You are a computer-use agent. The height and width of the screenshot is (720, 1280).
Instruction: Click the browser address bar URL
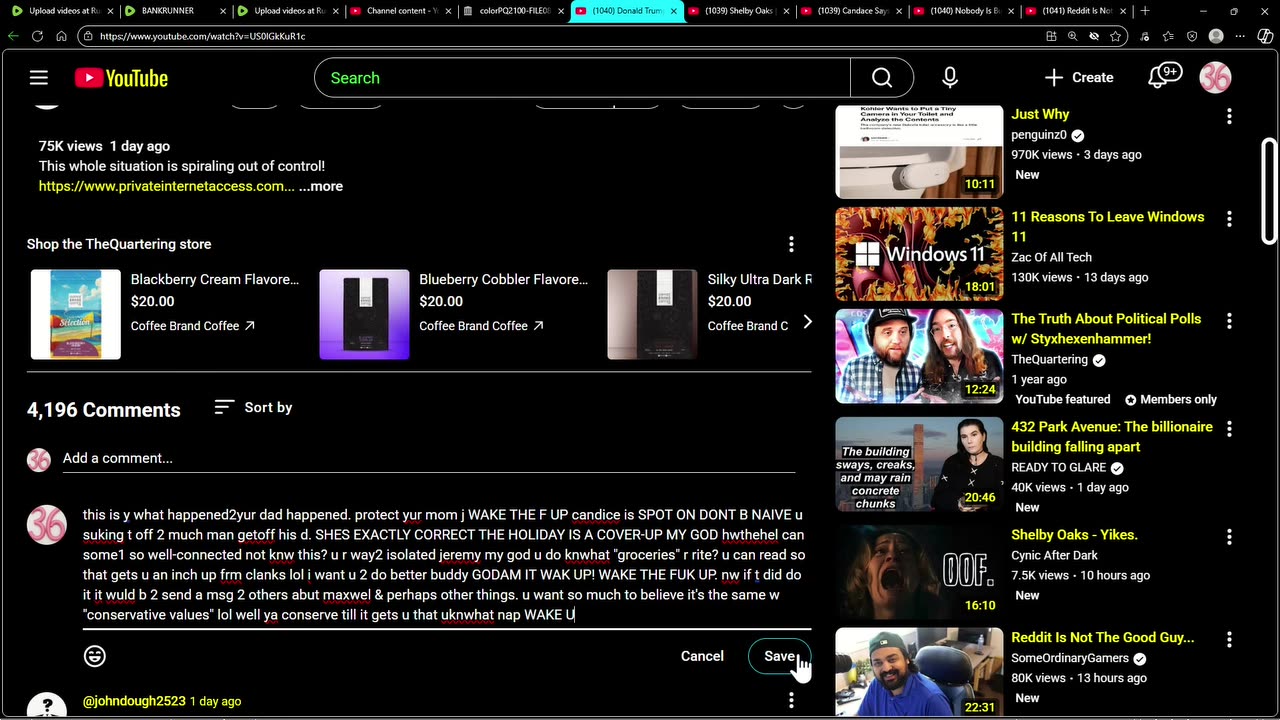pyautogui.click(x=202, y=36)
